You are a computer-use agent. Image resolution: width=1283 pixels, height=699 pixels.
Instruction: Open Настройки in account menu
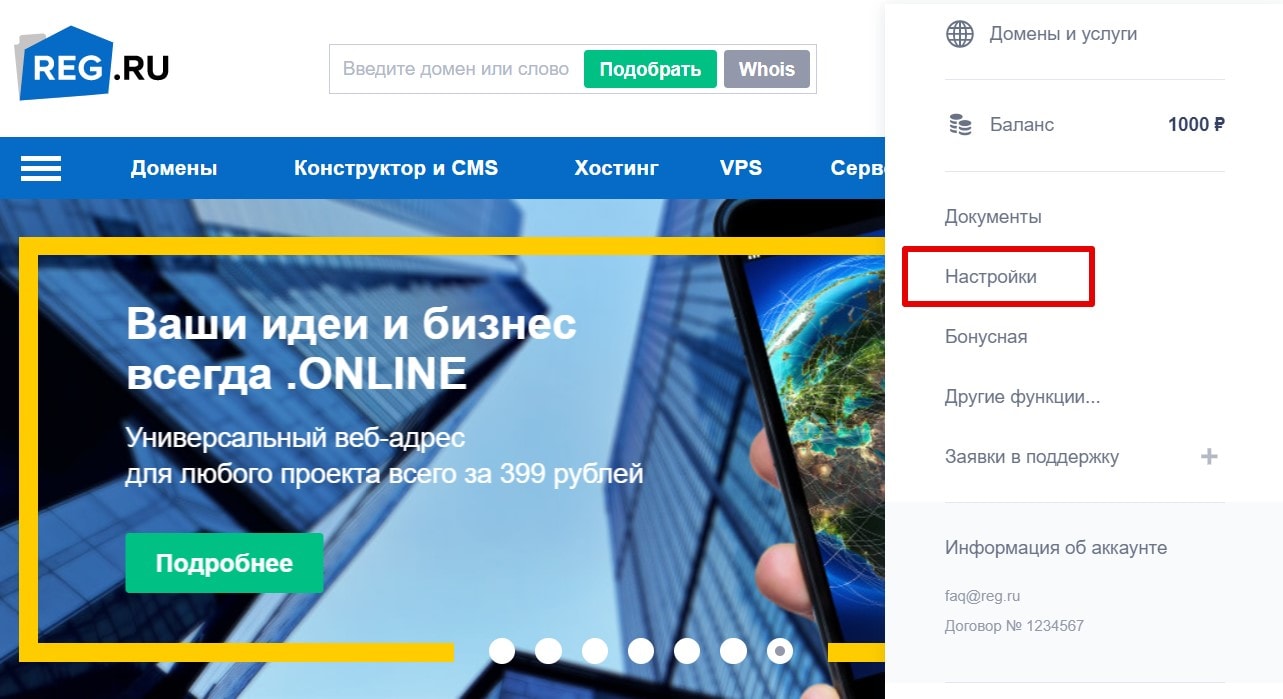(x=991, y=277)
